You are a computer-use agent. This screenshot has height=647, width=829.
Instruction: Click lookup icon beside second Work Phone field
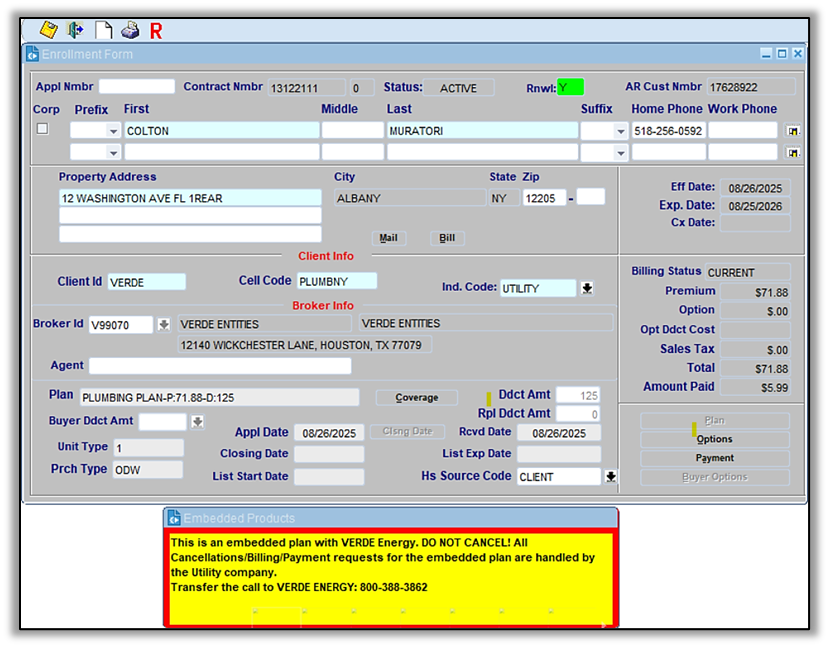793,153
